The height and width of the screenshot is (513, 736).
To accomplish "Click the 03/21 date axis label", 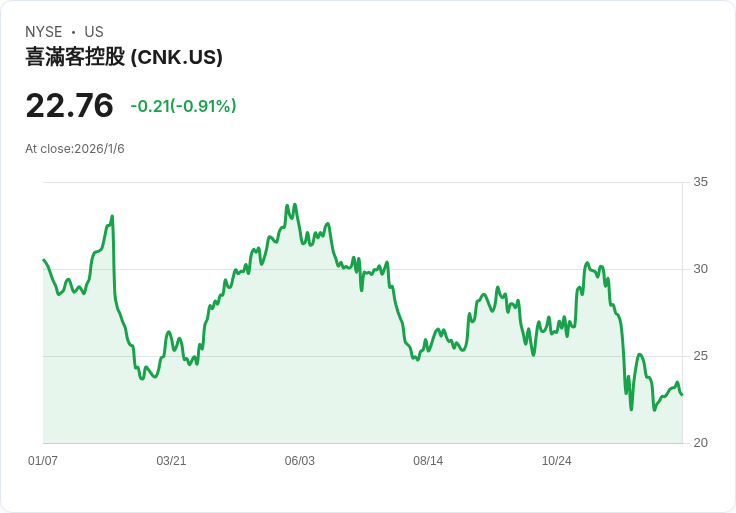I will (x=171, y=461).
